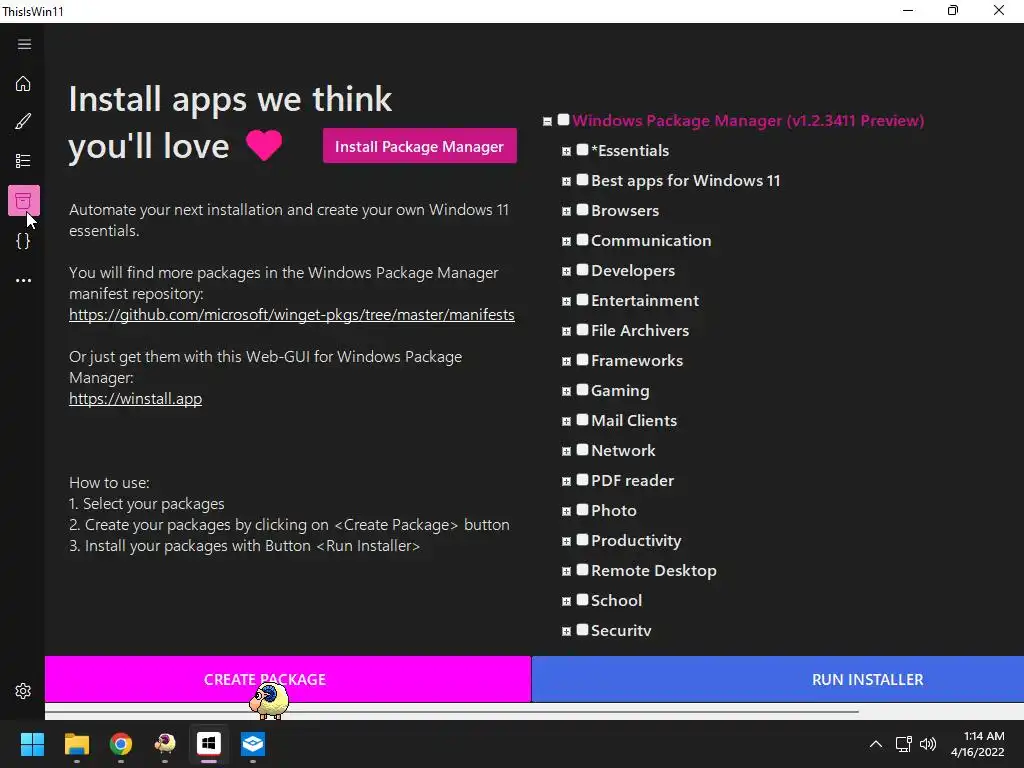Expand the Network category

566,452
